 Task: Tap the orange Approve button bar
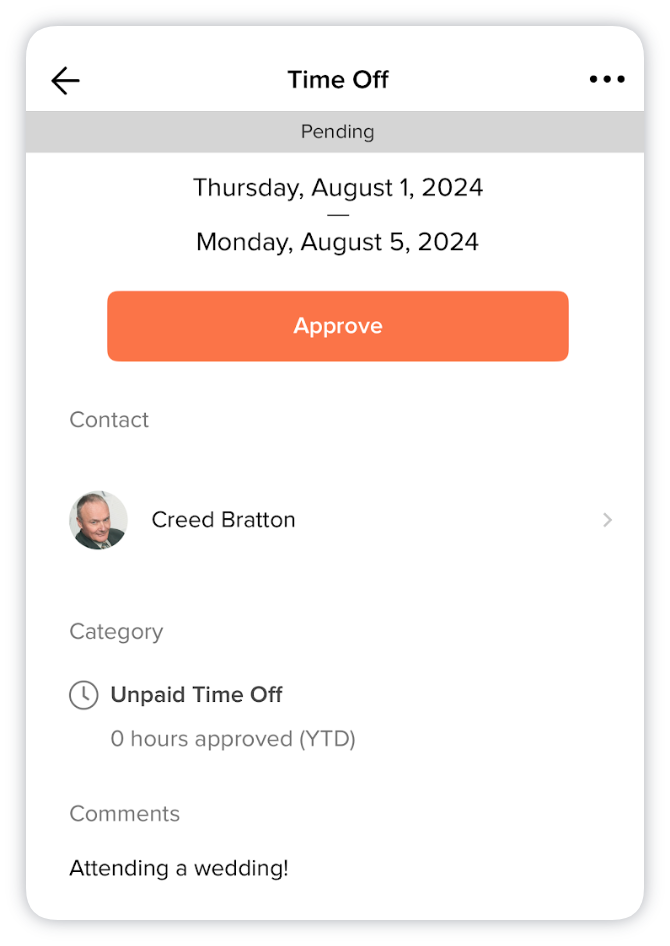coord(337,325)
